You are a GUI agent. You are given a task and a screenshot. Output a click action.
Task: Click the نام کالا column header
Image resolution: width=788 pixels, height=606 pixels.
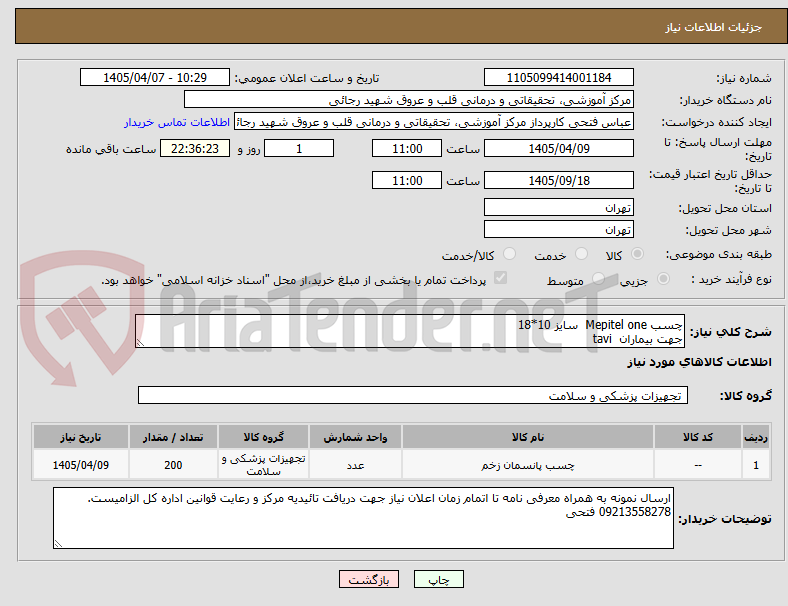527,437
